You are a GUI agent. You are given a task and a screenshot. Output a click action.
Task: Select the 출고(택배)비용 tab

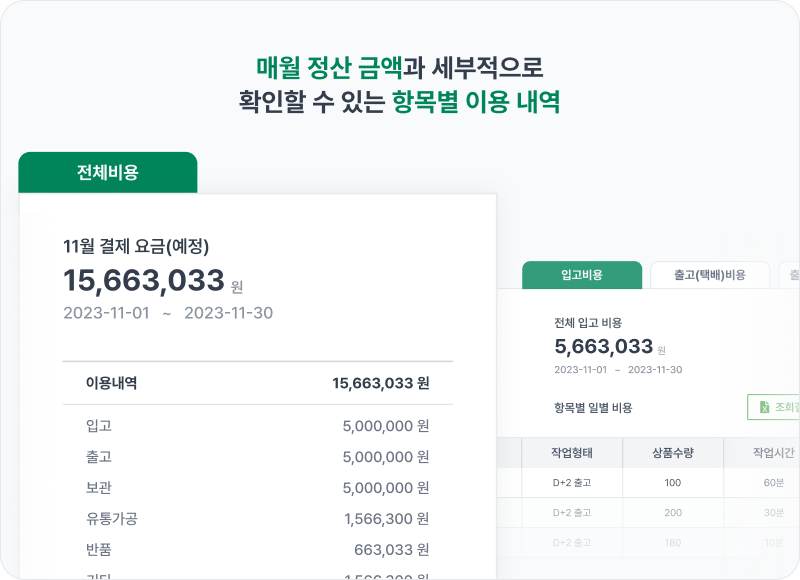[x=710, y=275]
